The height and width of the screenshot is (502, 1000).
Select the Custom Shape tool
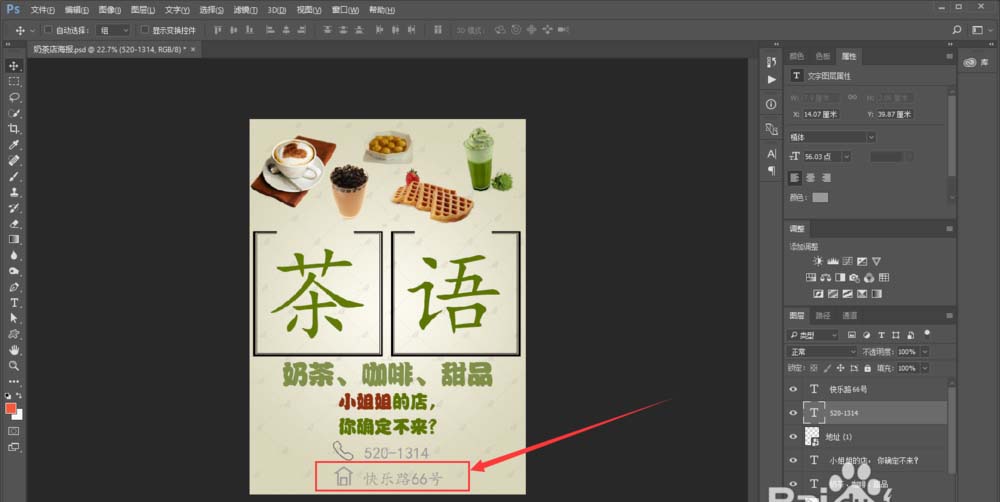tap(13, 334)
